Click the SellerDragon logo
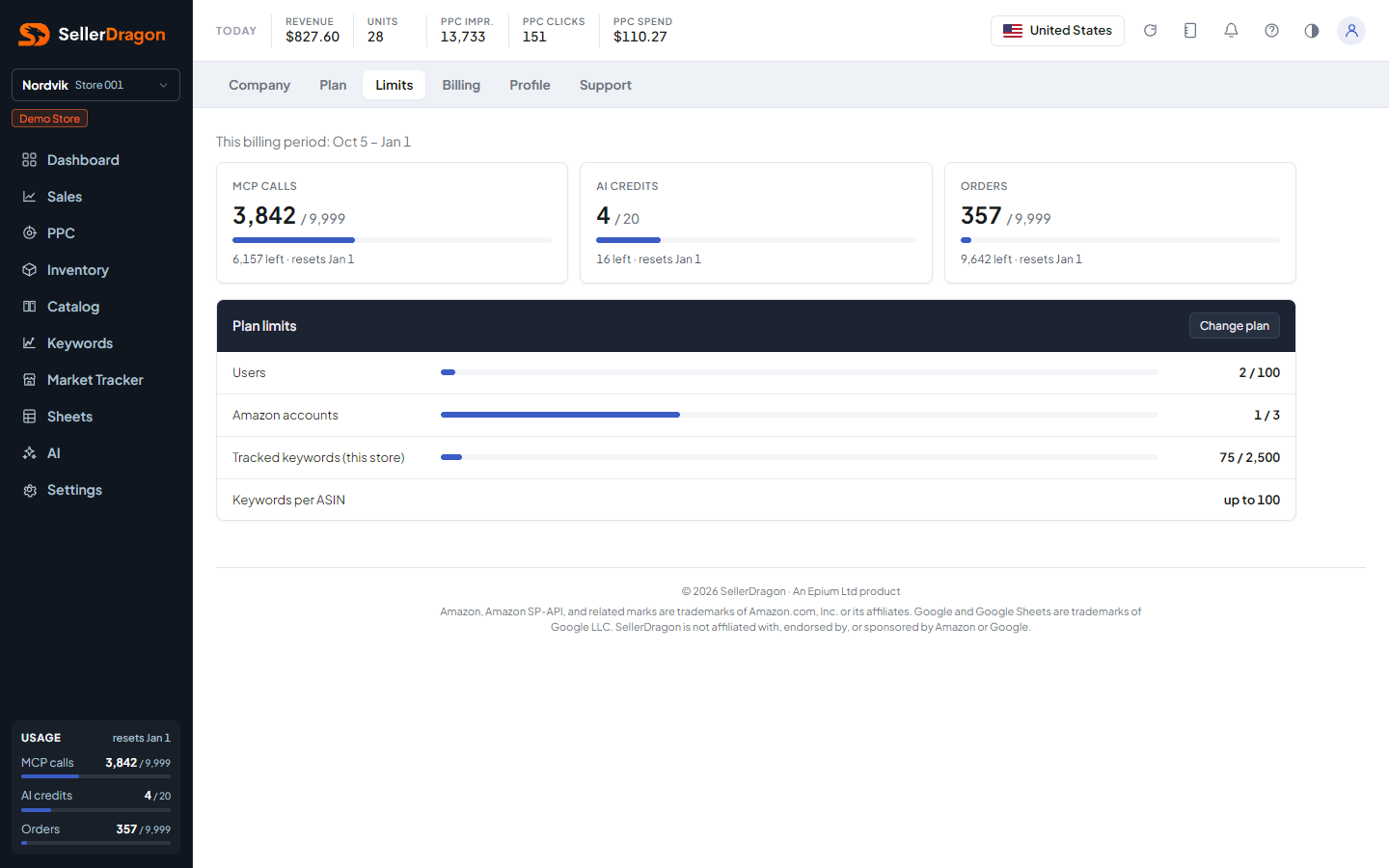 click(93, 35)
